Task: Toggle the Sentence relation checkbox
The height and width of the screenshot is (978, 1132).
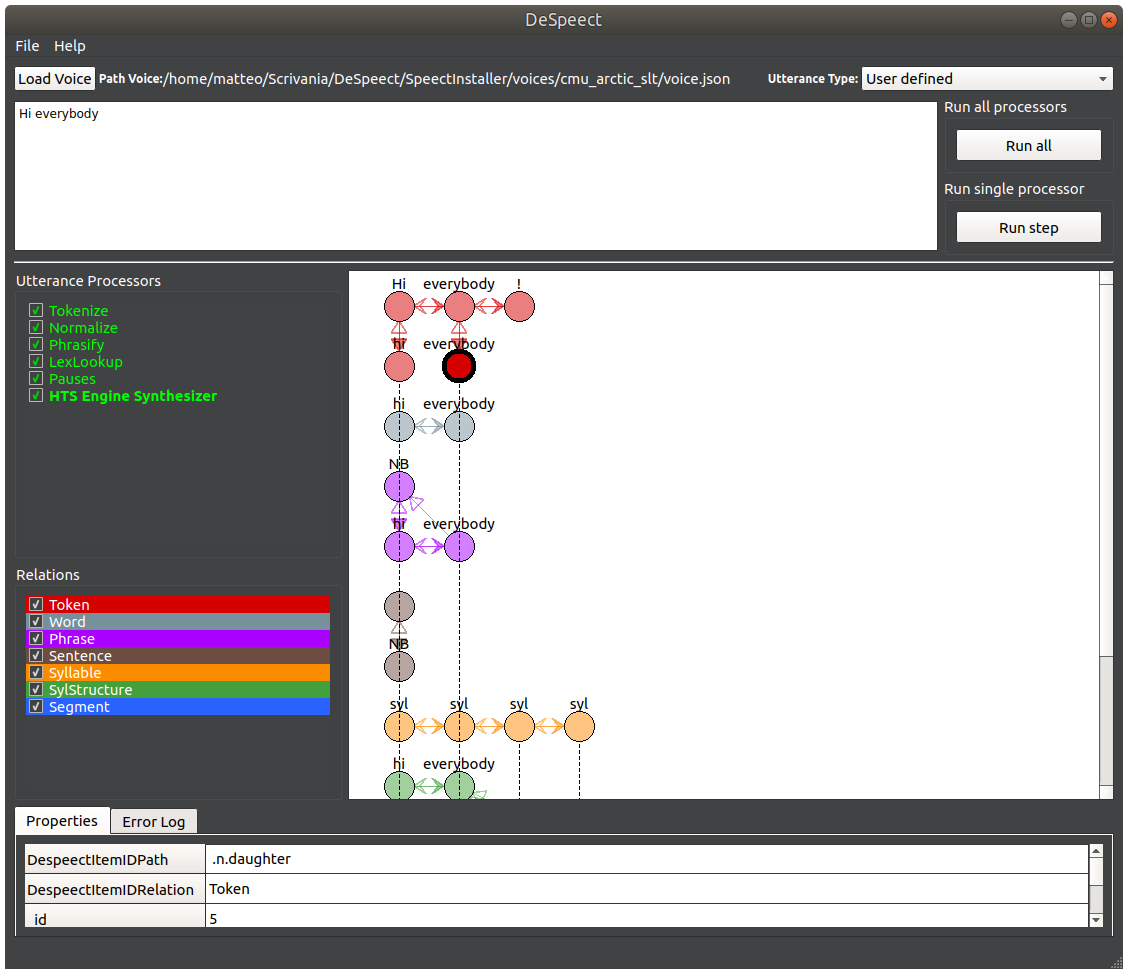Action: (x=36, y=655)
